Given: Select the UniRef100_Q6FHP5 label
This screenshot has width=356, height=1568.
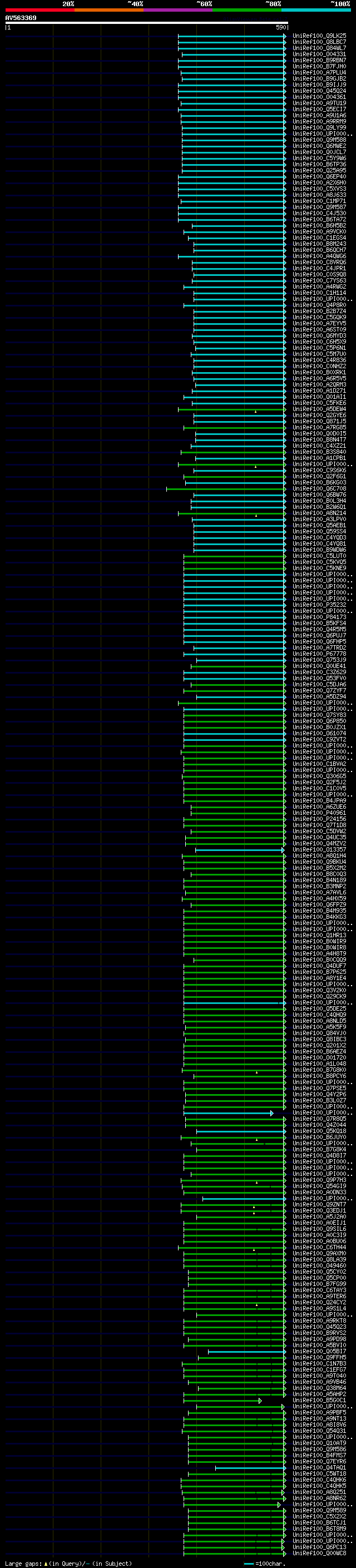Looking at the screenshot, I should (319, 641).
